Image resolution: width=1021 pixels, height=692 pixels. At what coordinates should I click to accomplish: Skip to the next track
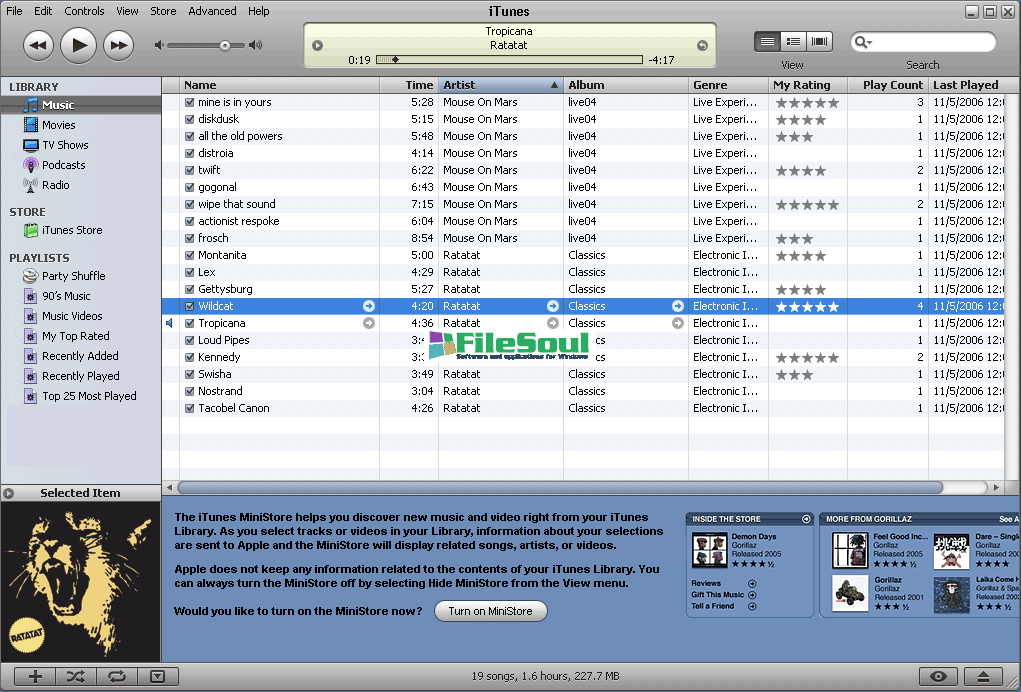[x=118, y=44]
